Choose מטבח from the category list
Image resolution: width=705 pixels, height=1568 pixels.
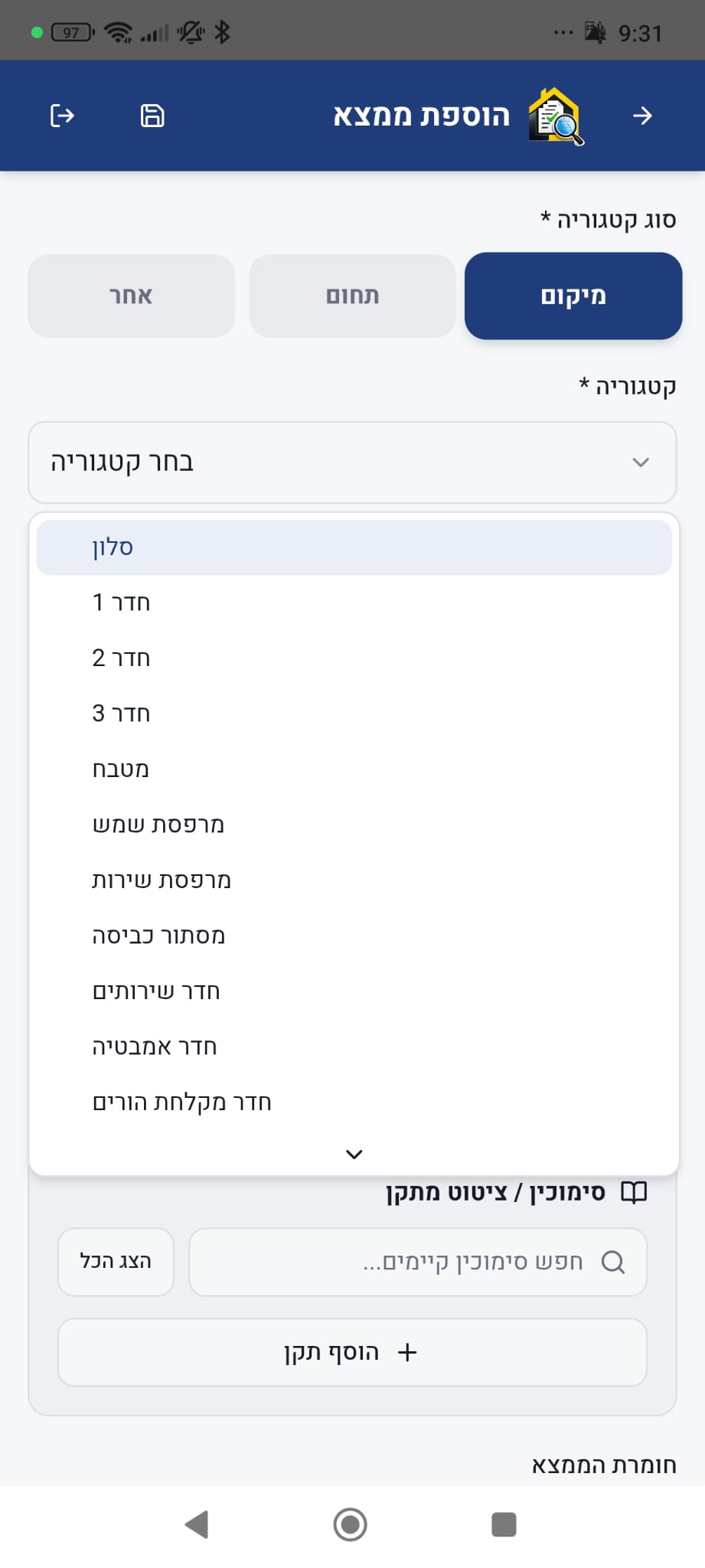[x=354, y=769]
